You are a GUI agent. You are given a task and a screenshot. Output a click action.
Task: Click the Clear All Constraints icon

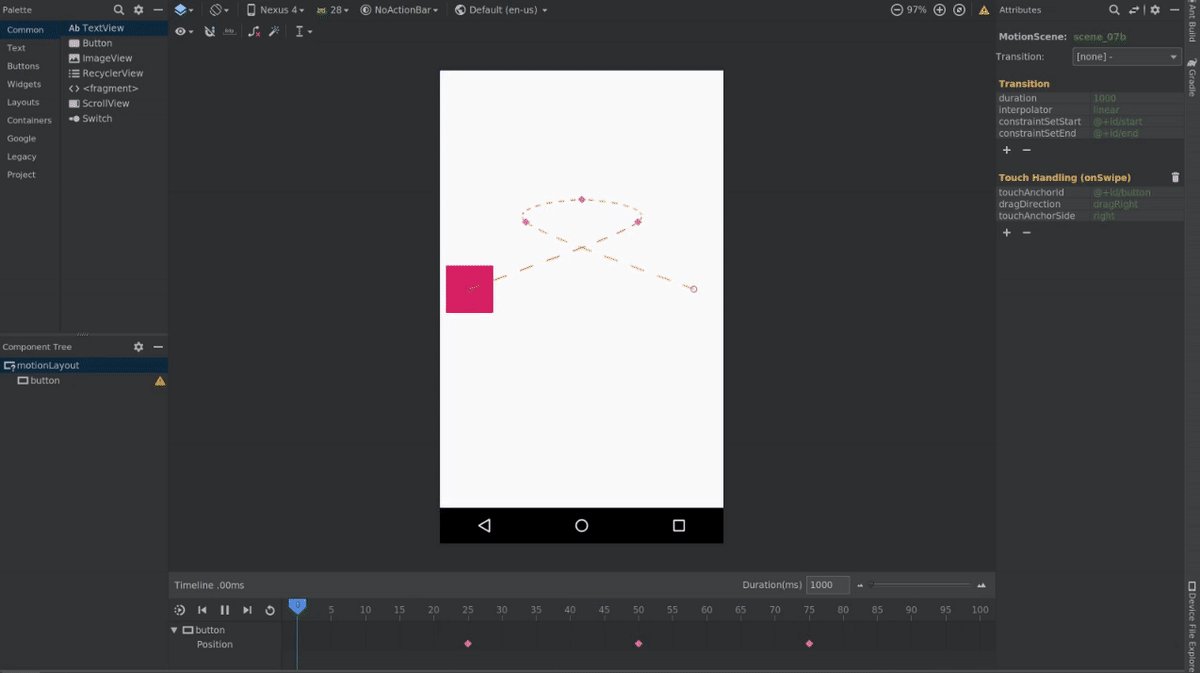tap(253, 31)
